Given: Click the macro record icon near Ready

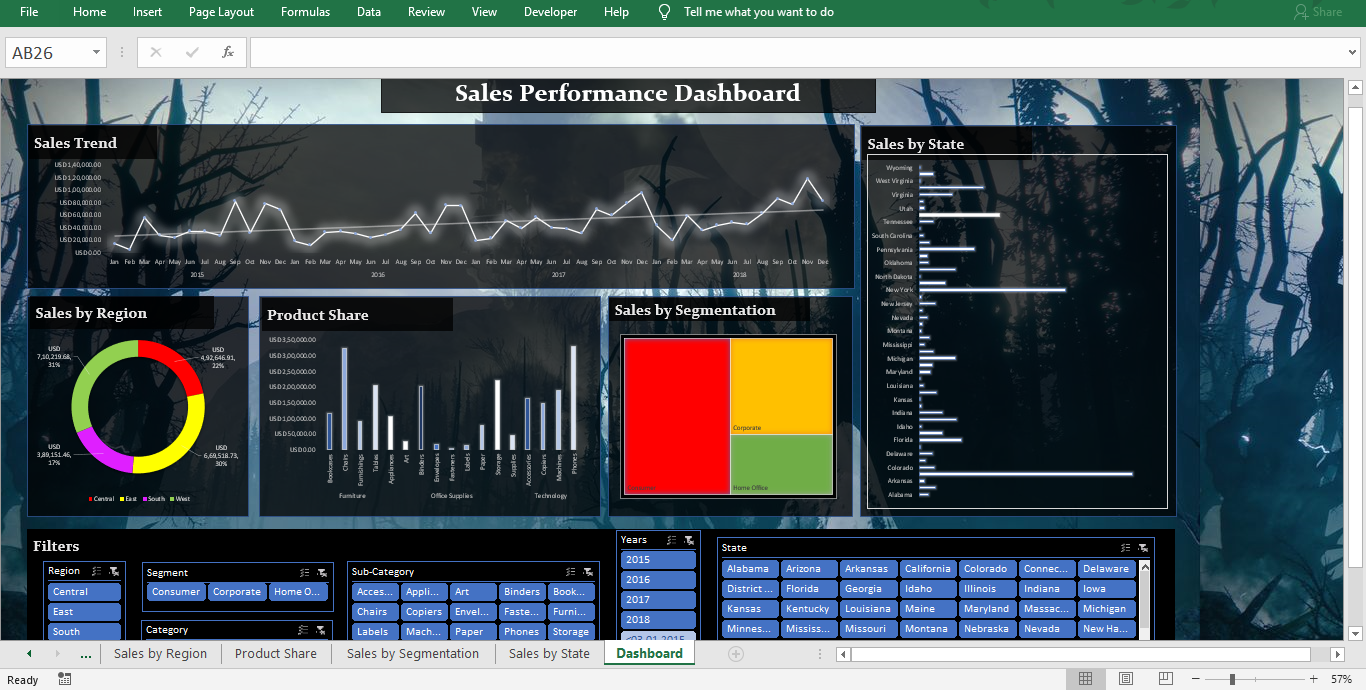Looking at the screenshot, I should 63,679.
